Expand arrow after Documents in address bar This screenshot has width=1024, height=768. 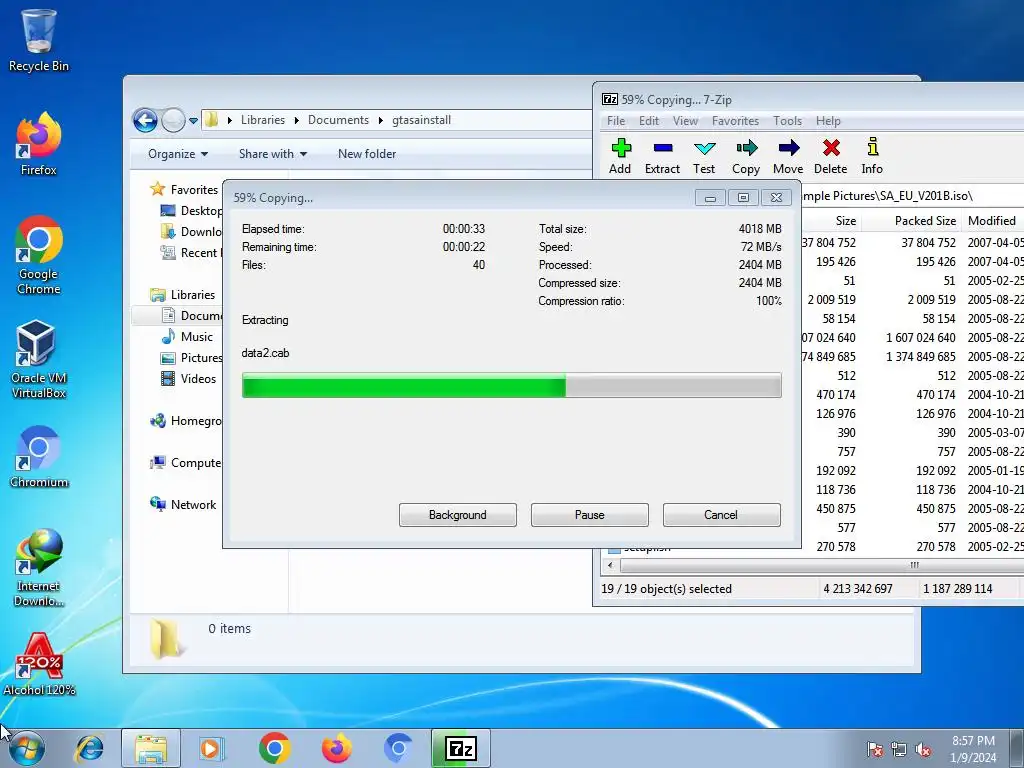pos(381,120)
